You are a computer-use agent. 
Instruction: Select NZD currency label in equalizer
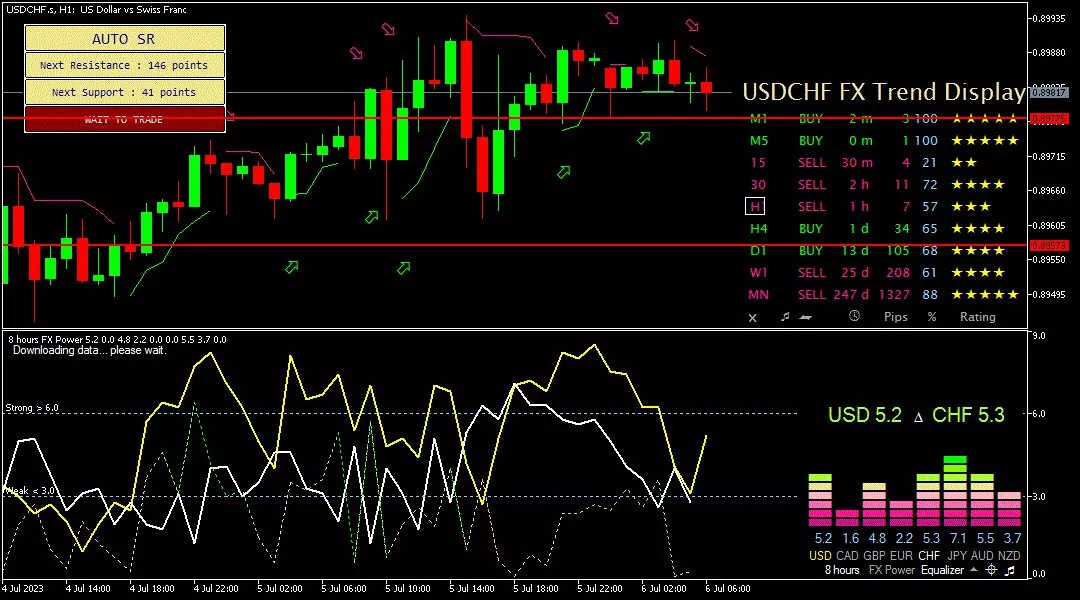coord(1009,555)
